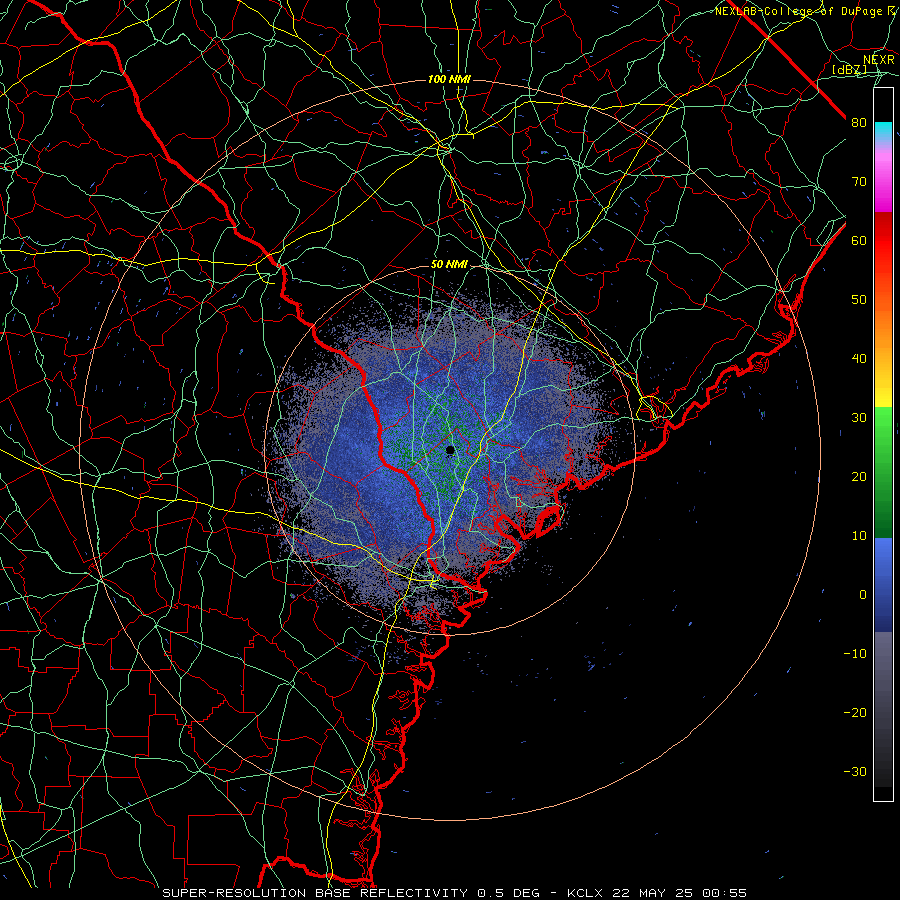
Task: Click the '-20' value on dBZ scale
Action: pyautogui.click(x=855, y=713)
